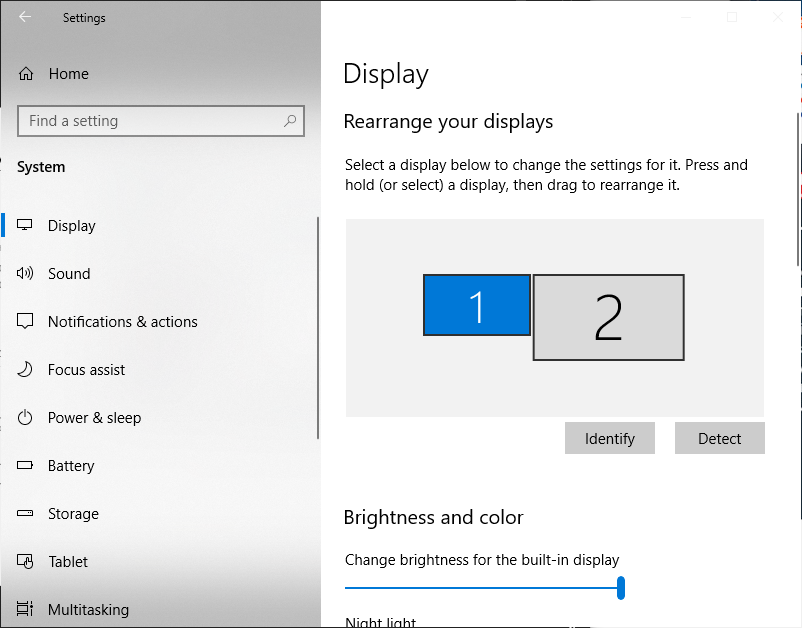
Task: Click the Display monitor icon in sidebar
Action: click(x=25, y=225)
